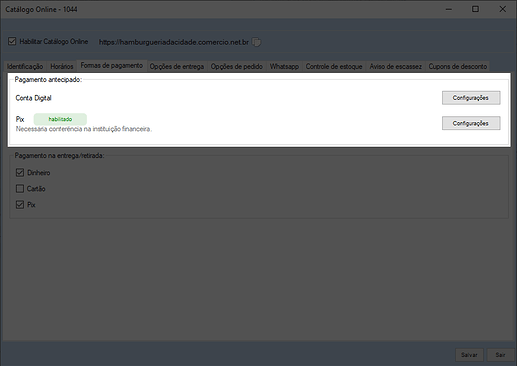
Task: Open the hamburgueriadacidade.comercio.net.br link
Action: click(x=174, y=42)
